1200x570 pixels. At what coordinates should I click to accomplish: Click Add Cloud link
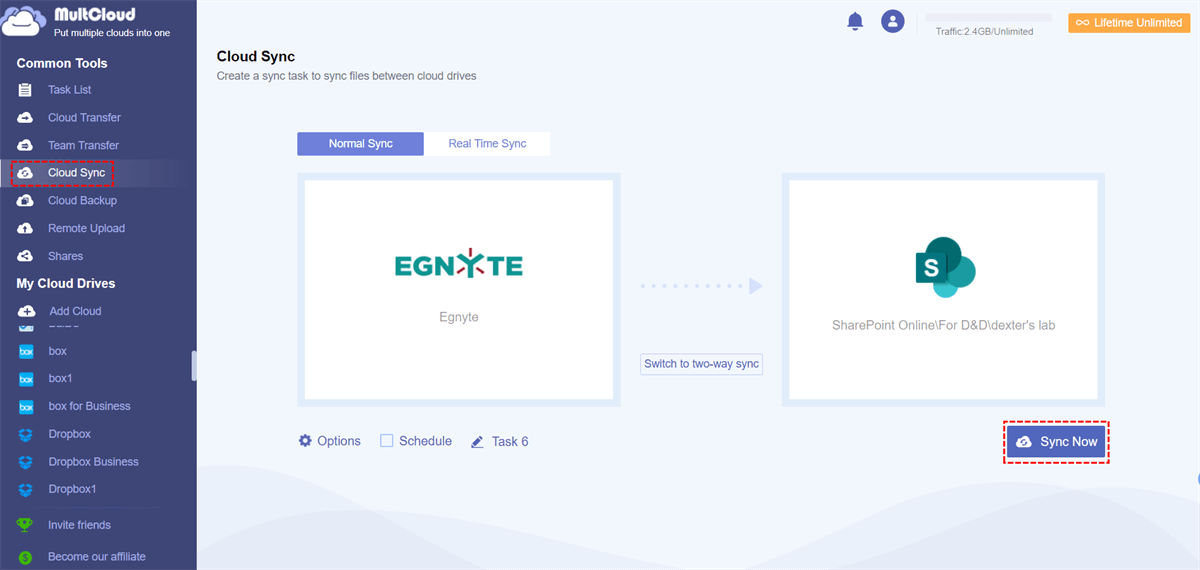coord(76,311)
